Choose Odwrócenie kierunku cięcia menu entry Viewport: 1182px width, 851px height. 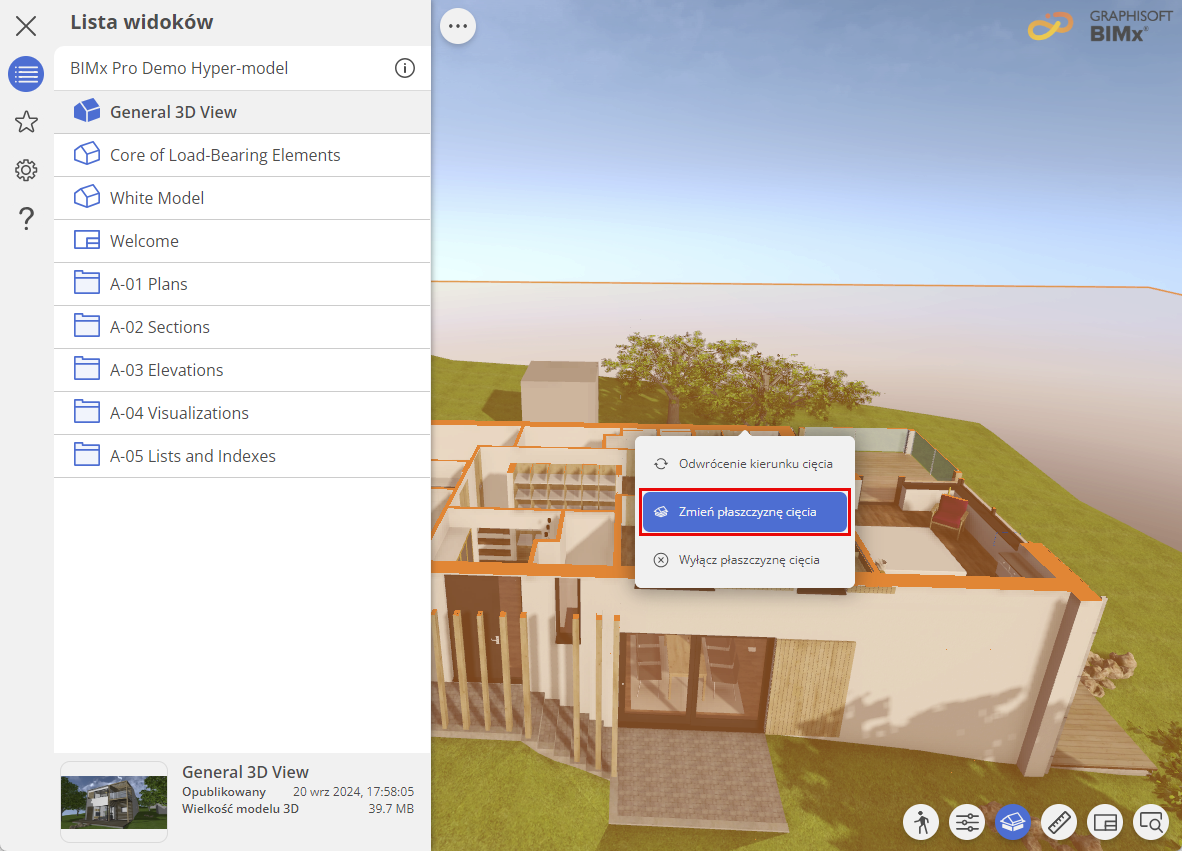coord(745,464)
